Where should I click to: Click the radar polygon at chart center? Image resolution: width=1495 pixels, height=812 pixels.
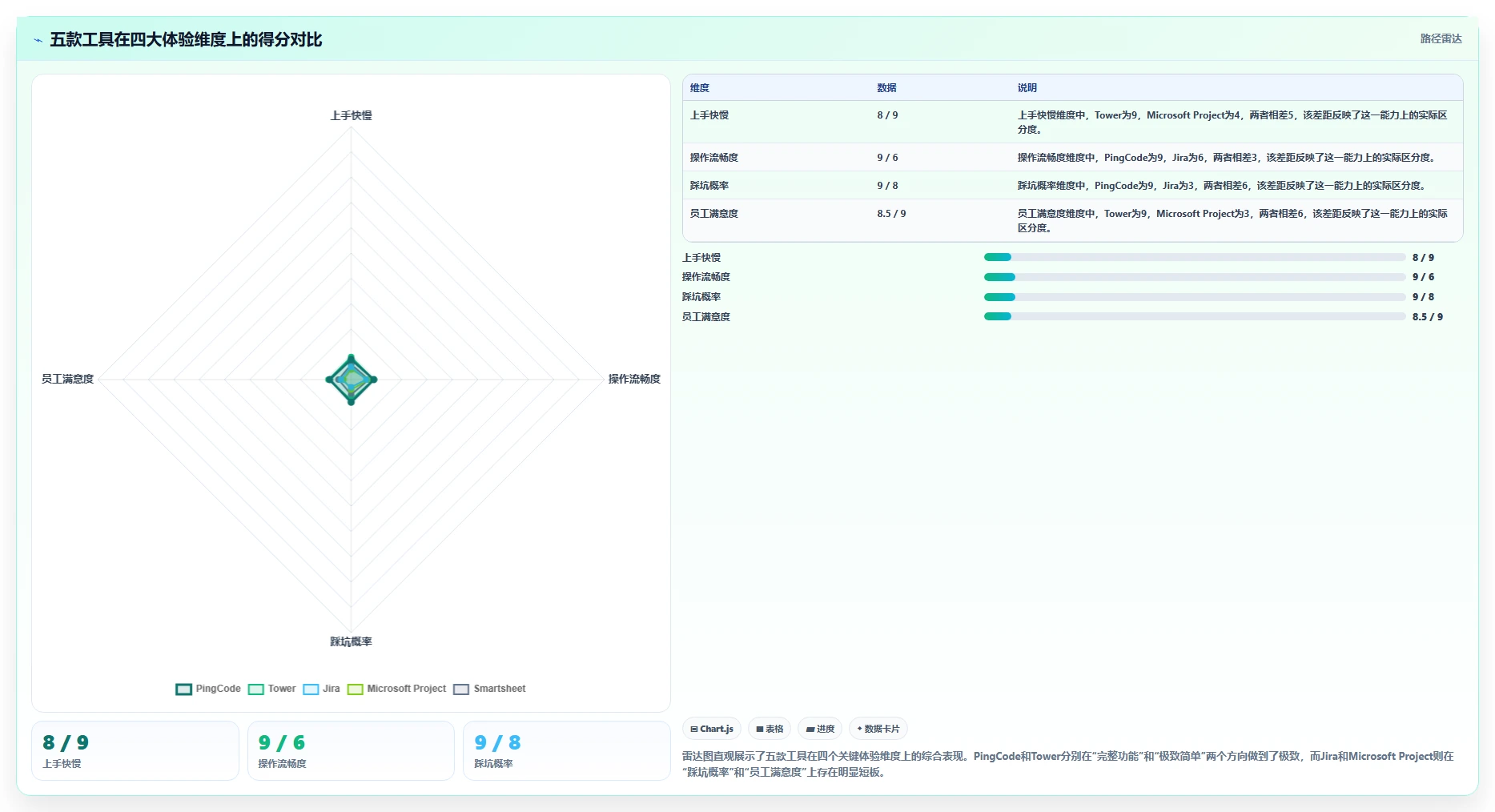(351, 380)
